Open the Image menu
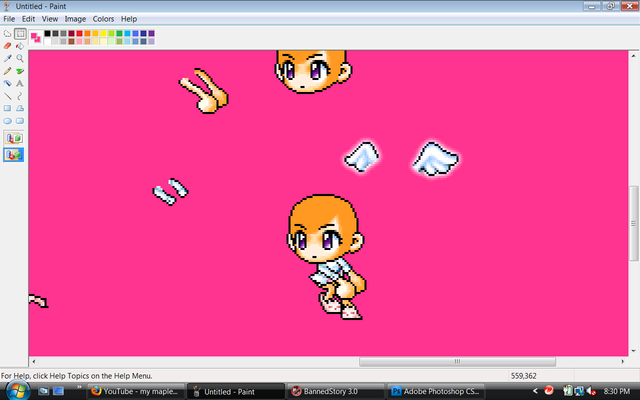 coord(75,19)
